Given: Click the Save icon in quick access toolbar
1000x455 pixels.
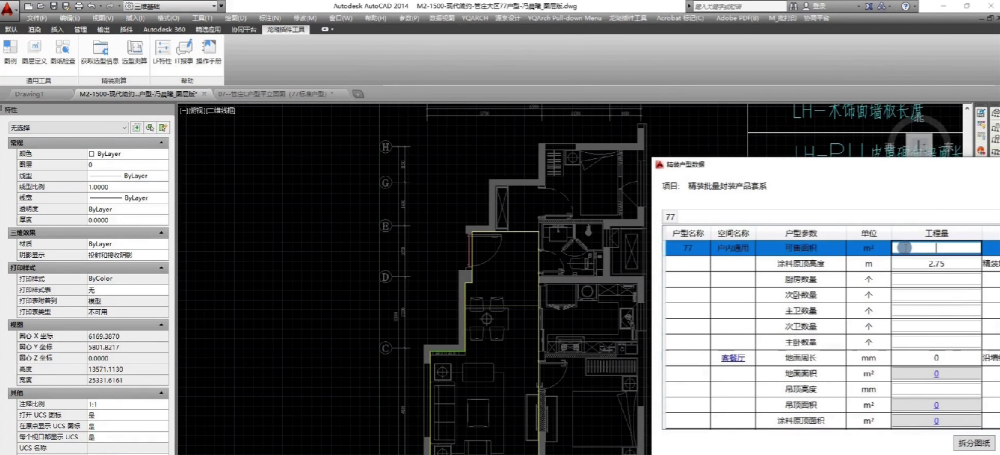Looking at the screenshot, I should [55, 6].
